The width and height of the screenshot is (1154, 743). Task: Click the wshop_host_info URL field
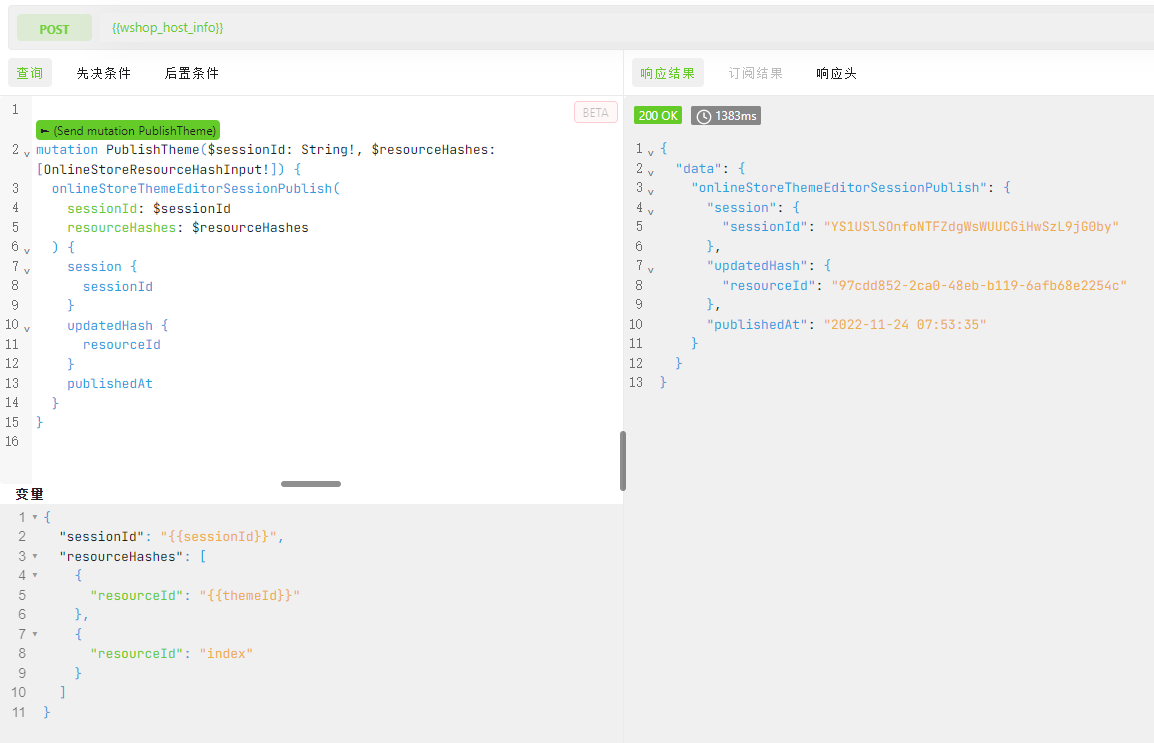coord(168,28)
